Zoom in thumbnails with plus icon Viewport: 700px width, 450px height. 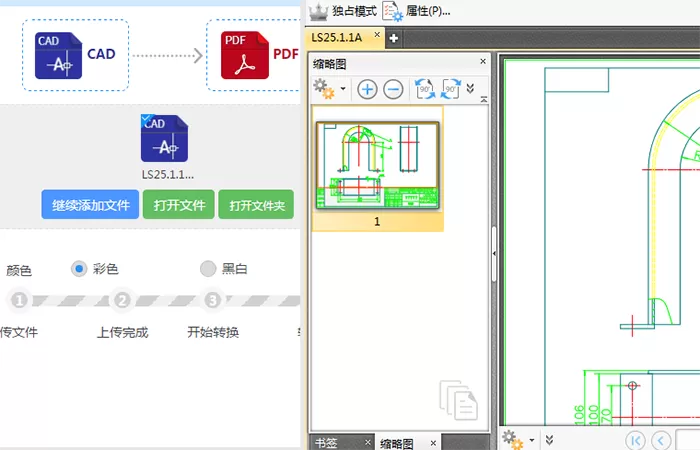coord(367,89)
